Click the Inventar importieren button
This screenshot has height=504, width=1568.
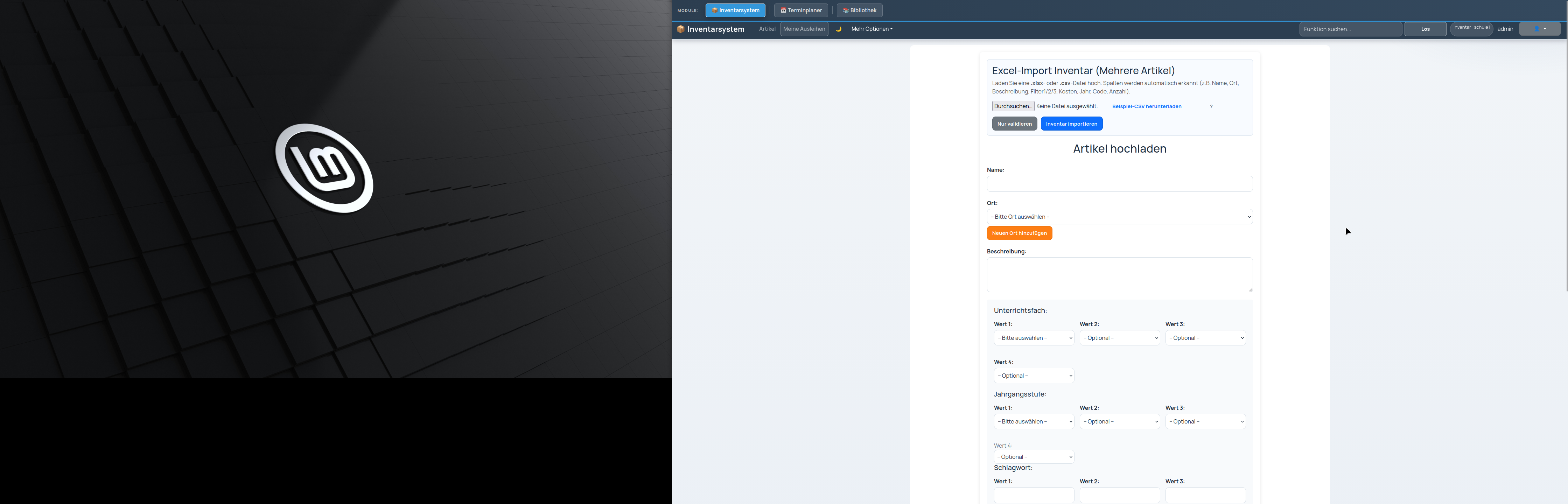[1071, 124]
